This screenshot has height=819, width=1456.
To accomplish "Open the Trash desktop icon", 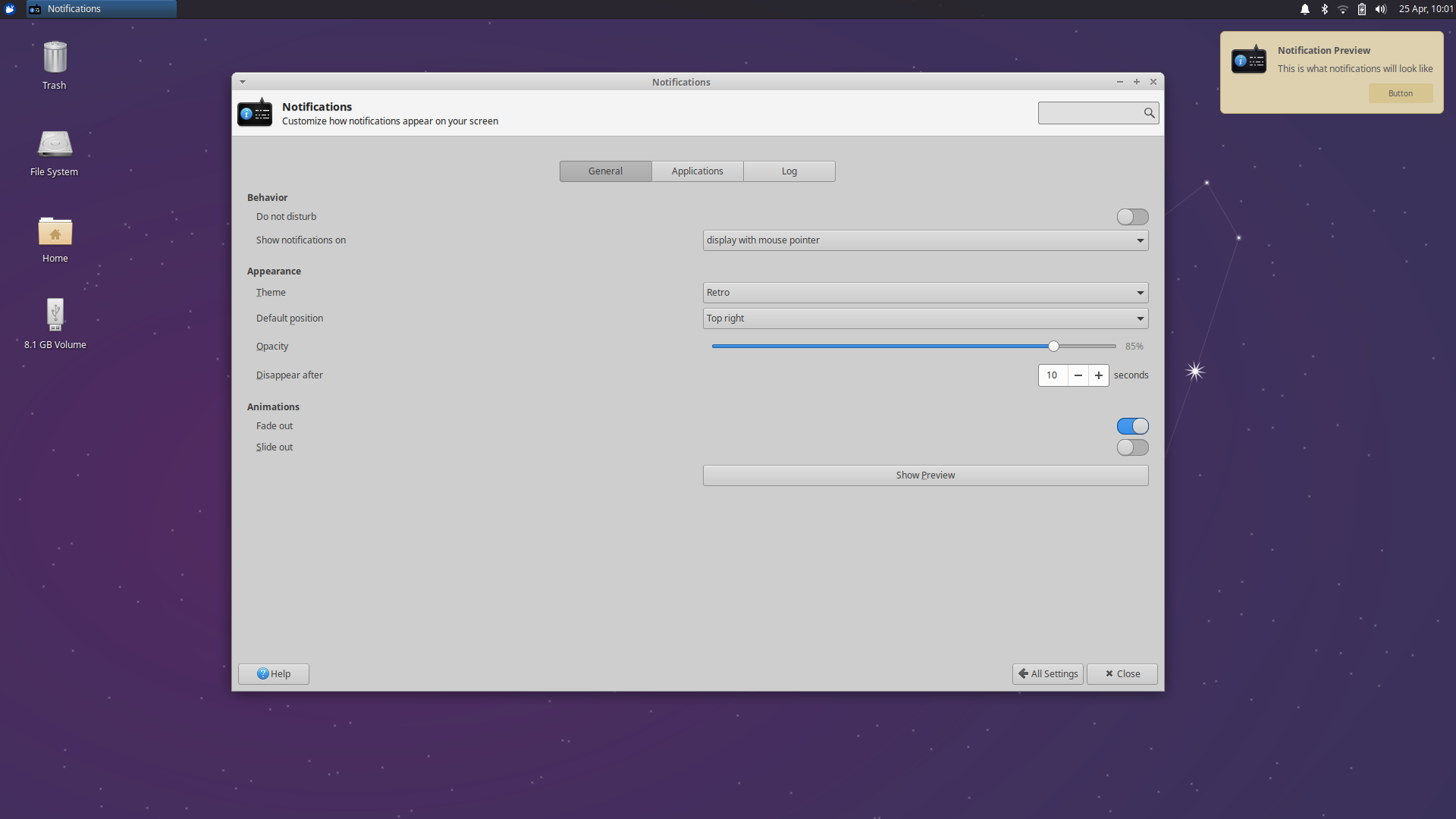I will (x=55, y=58).
